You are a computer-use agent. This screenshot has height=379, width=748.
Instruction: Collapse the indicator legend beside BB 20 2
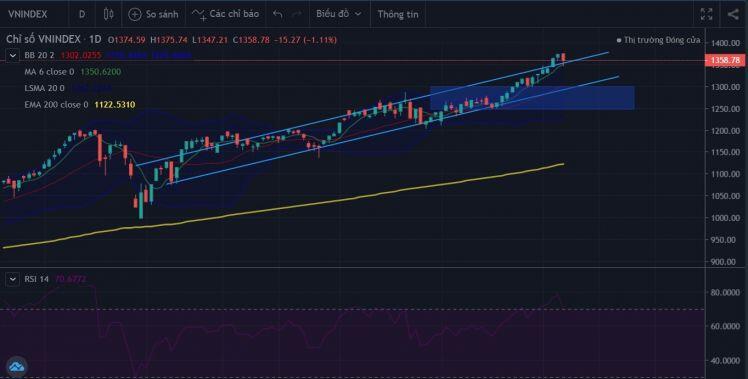[12, 55]
